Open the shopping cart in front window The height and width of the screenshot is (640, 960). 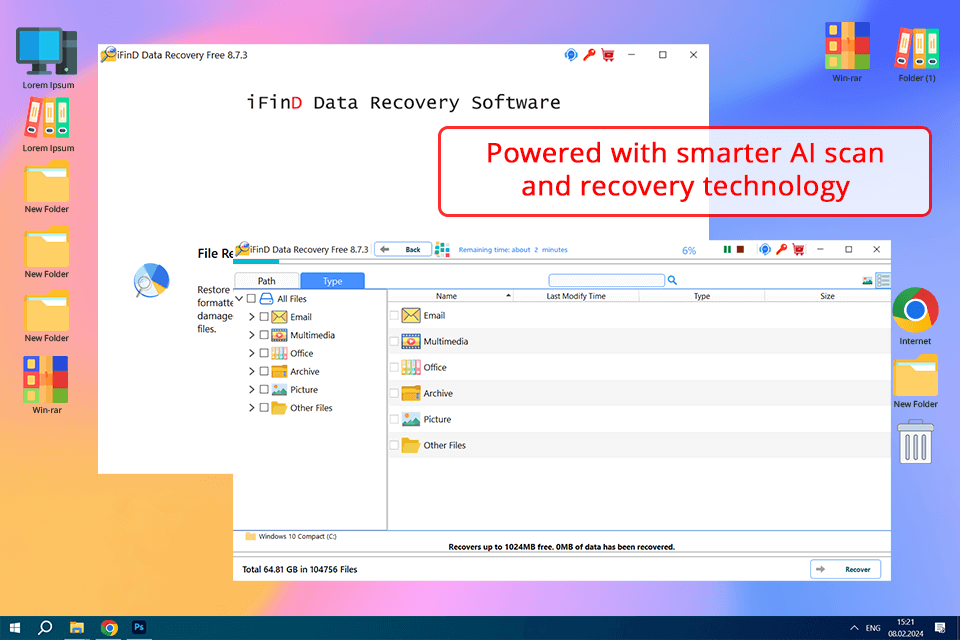click(798, 249)
